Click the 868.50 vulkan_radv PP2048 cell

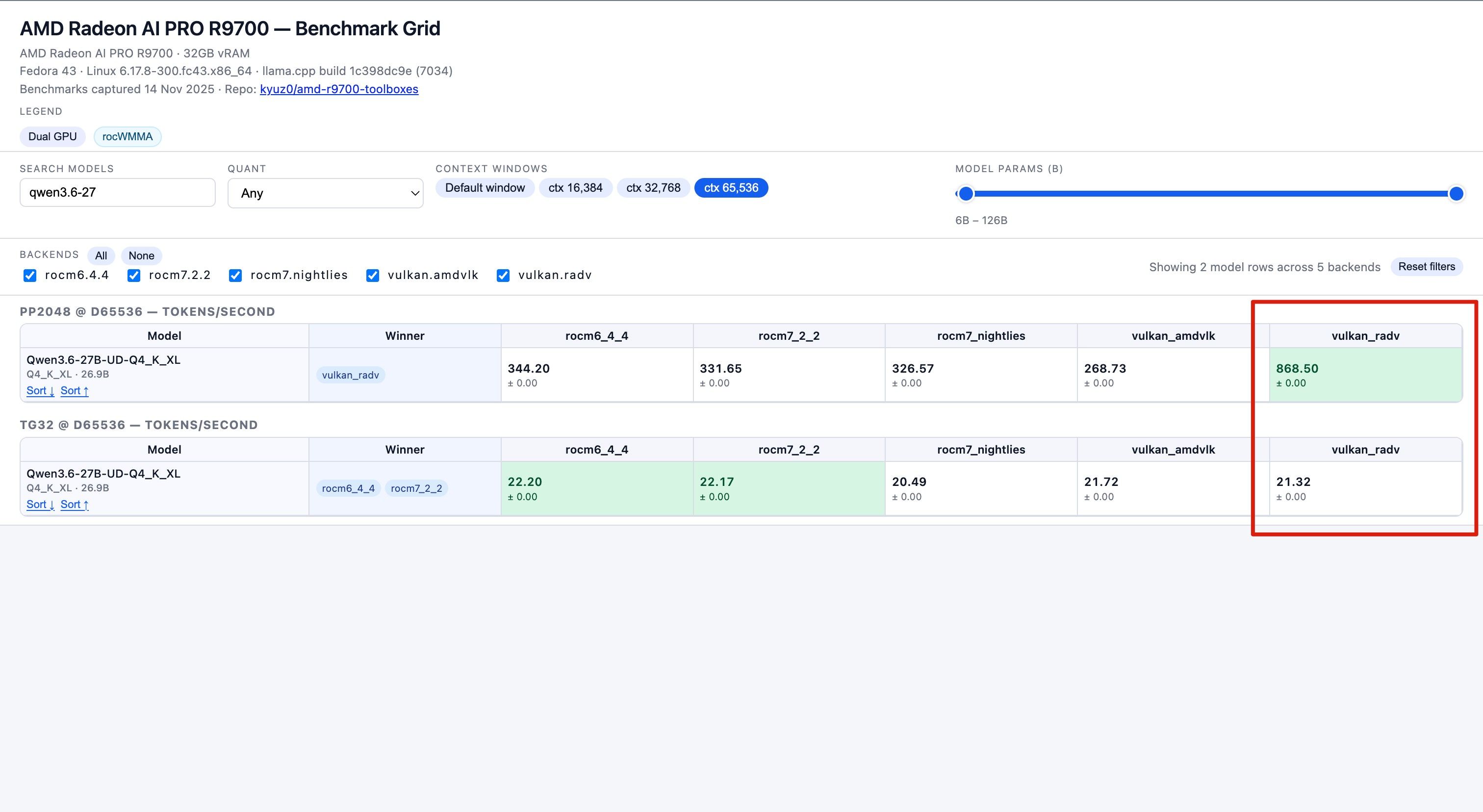(x=1365, y=375)
